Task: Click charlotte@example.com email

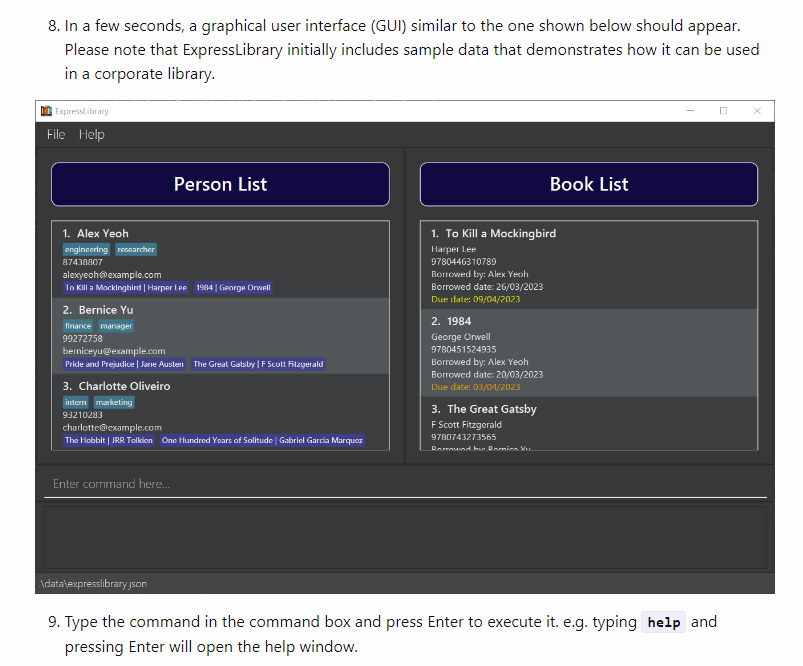Action: point(112,427)
